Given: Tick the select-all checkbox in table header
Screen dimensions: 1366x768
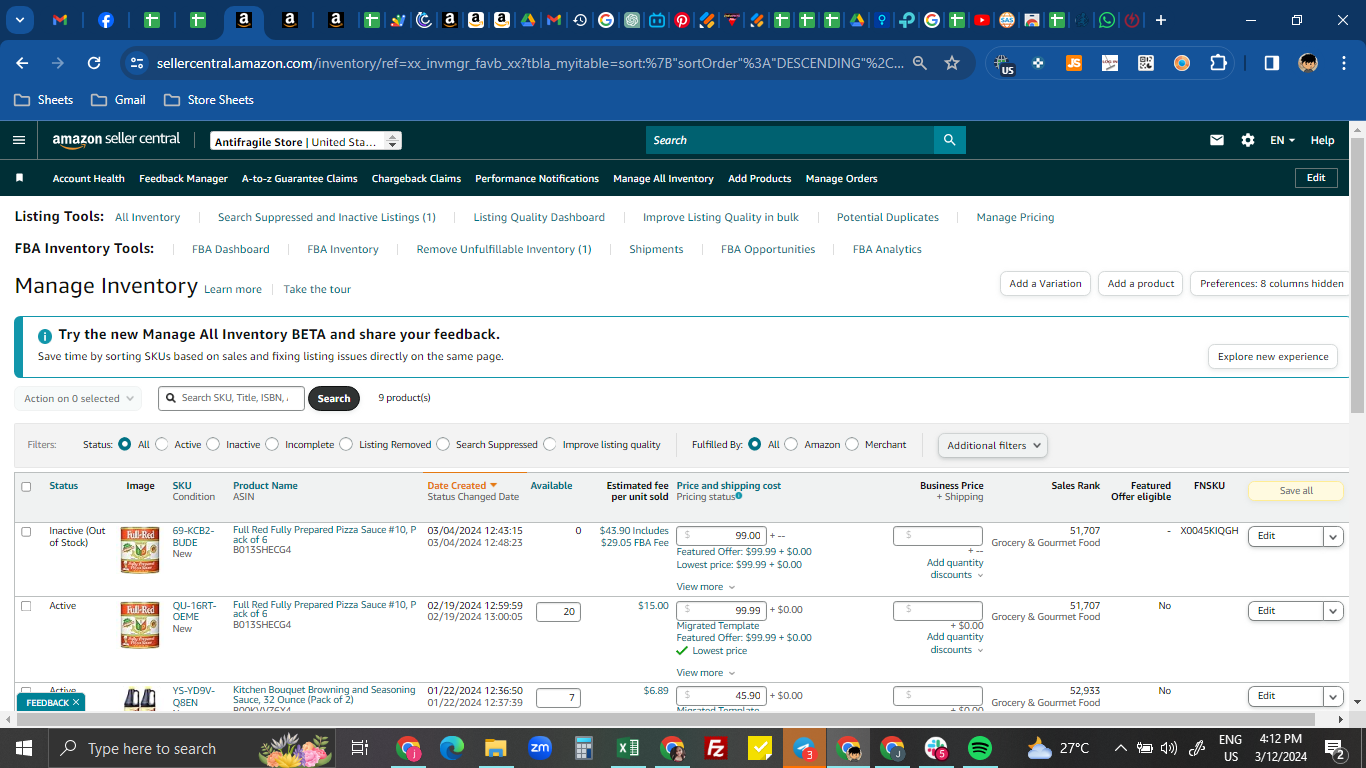Looking at the screenshot, I should [x=26, y=486].
